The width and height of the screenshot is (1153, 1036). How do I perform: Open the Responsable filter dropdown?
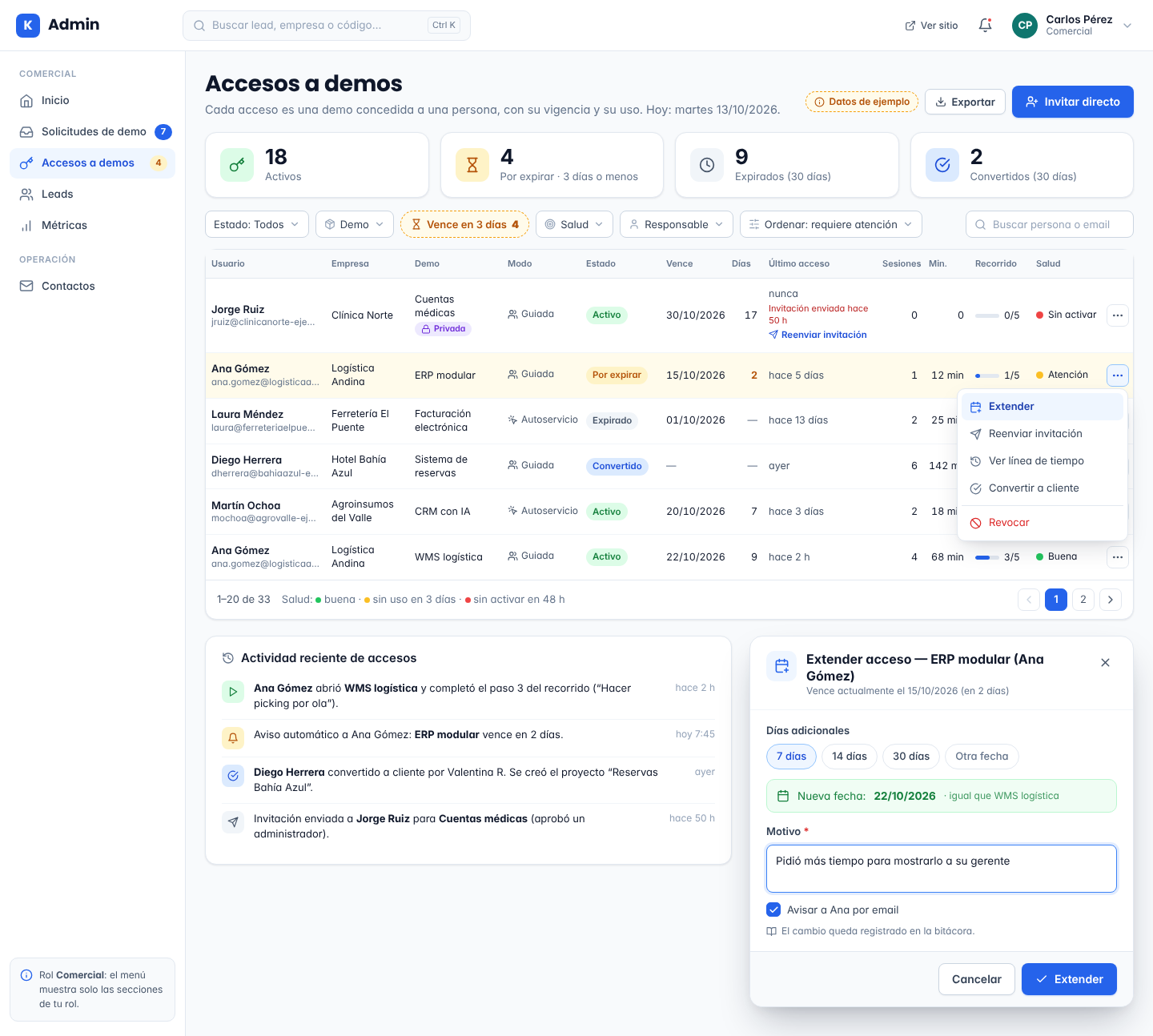(x=677, y=224)
